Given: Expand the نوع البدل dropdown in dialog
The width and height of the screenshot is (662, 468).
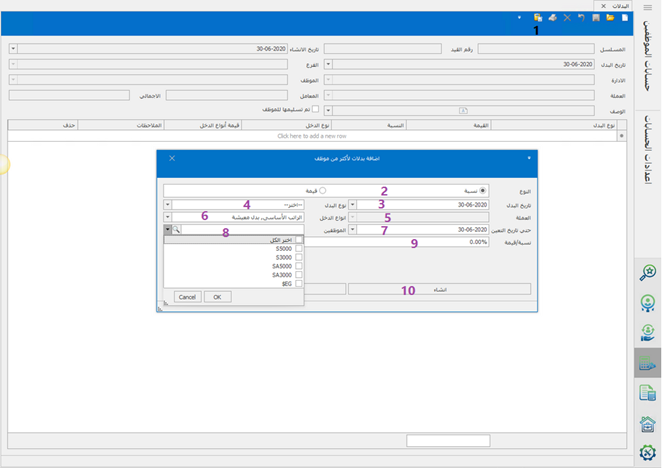Looking at the screenshot, I should pyautogui.click(x=168, y=204).
